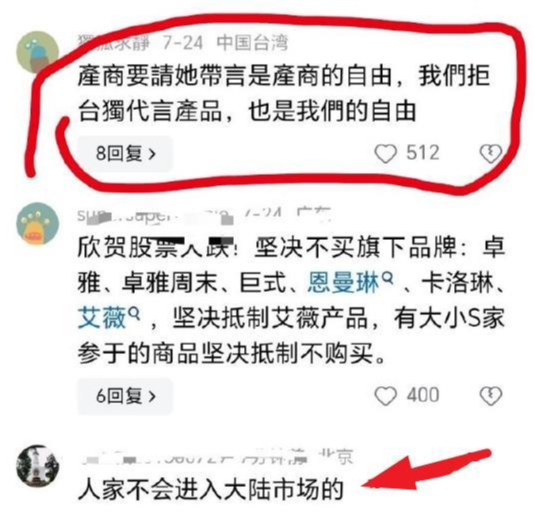Like the comment with 400 likes
Screen dimensions: 535x512
(386, 396)
